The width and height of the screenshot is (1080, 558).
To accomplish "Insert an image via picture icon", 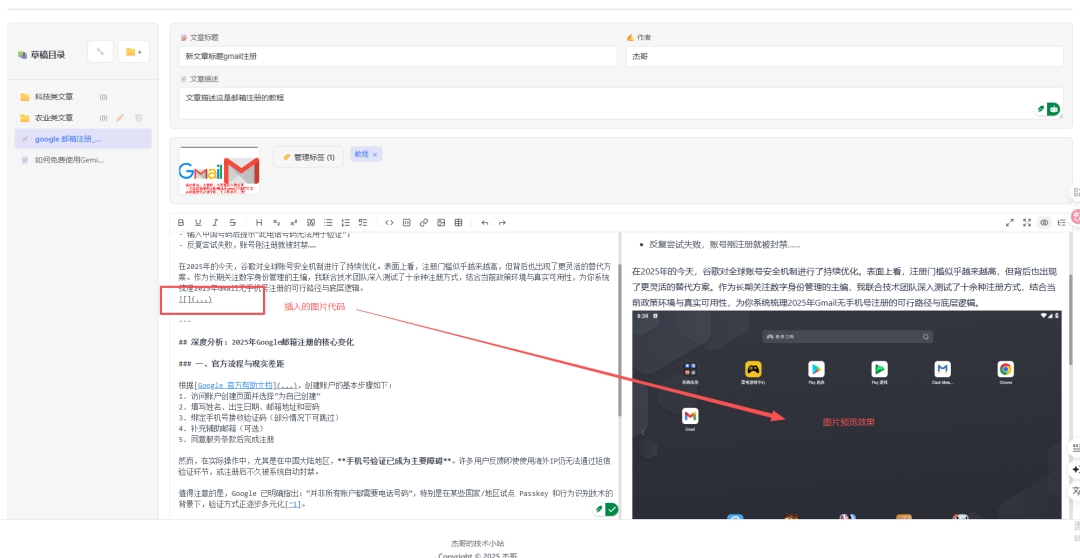I will click(441, 223).
